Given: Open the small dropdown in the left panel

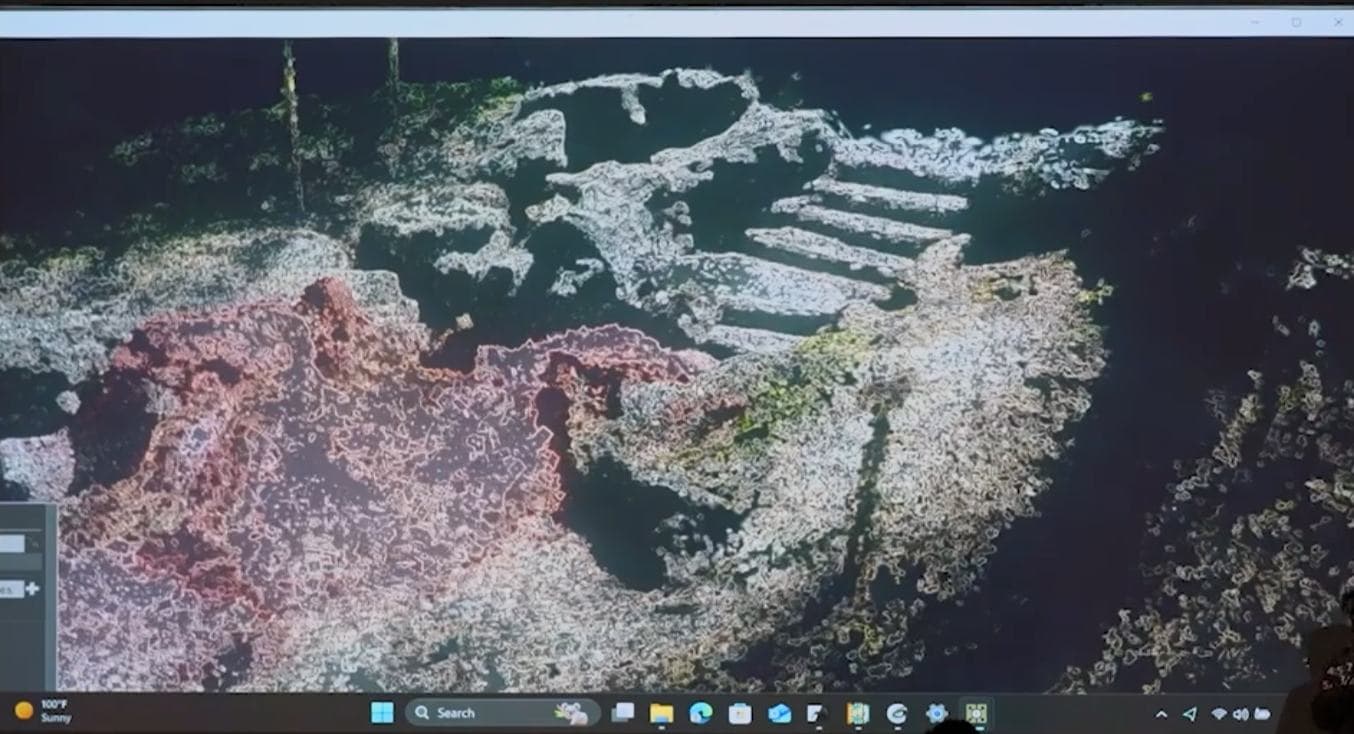Looking at the screenshot, I should [34, 543].
